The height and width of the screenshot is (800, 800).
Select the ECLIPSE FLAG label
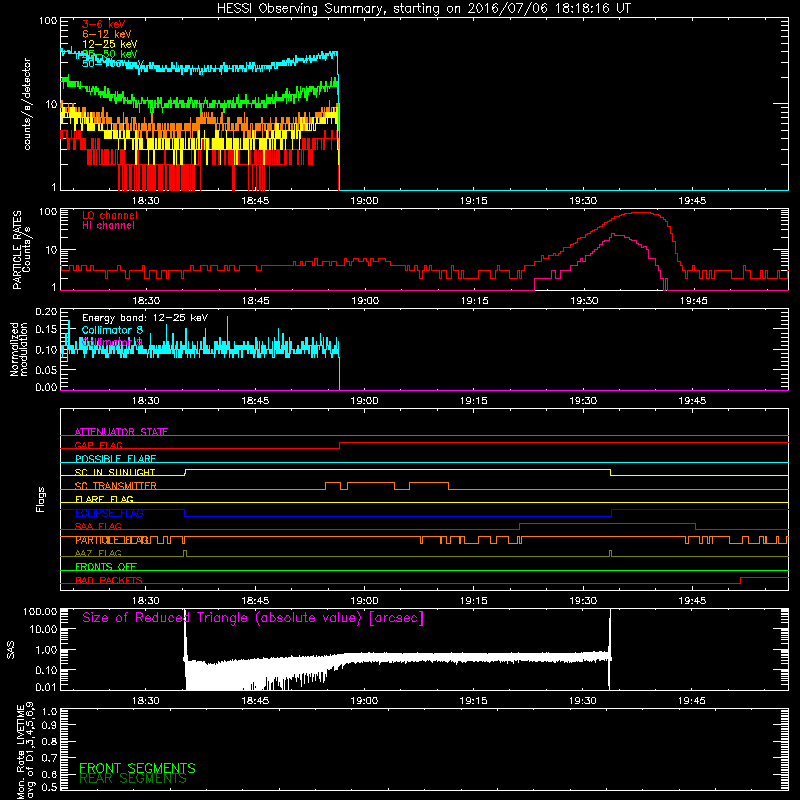[x=109, y=513]
